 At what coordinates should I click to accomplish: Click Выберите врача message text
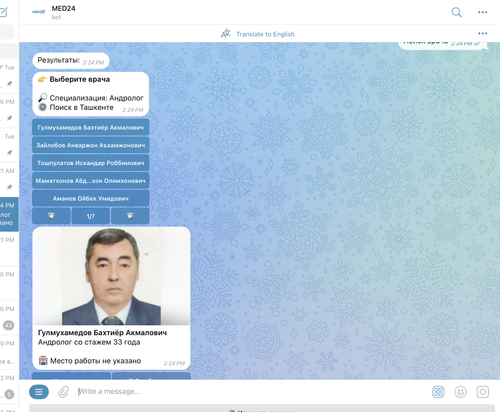80,79
